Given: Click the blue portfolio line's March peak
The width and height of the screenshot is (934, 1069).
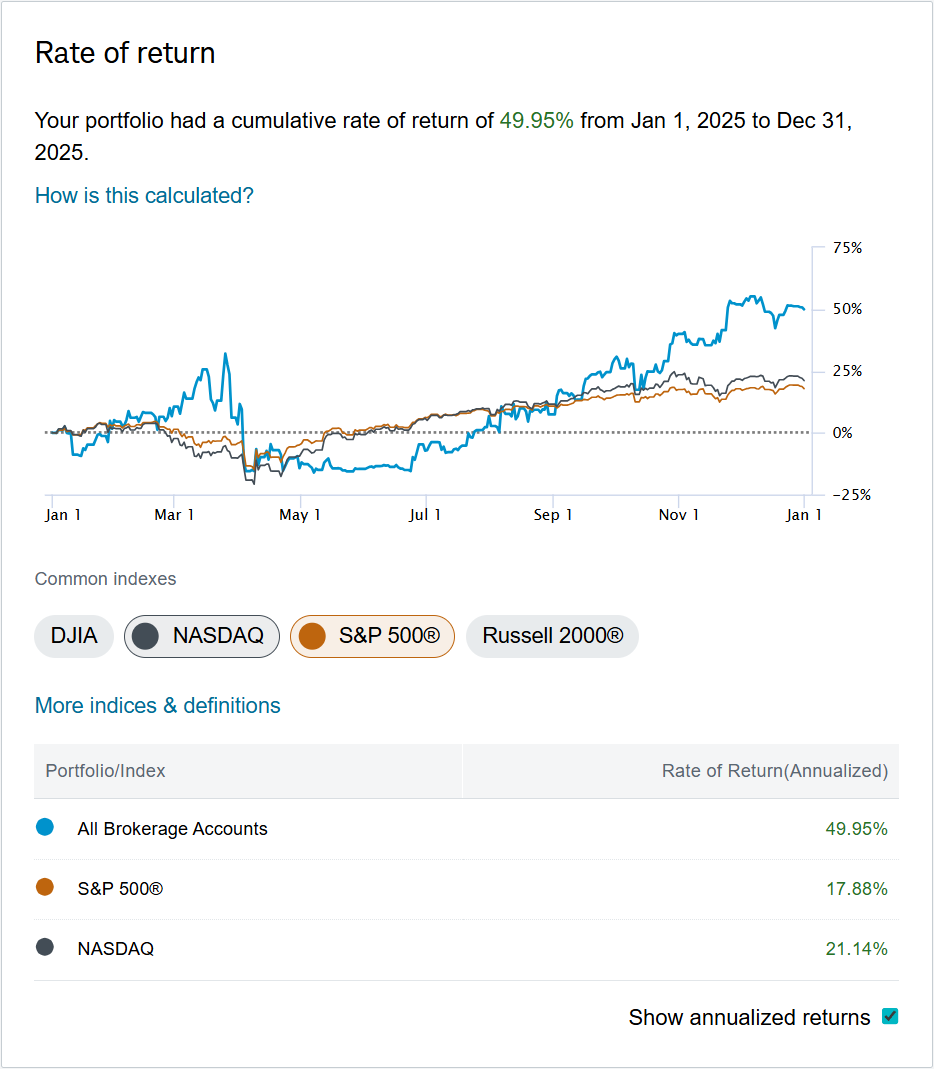Looking at the screenshot, I should pos(226,354).
